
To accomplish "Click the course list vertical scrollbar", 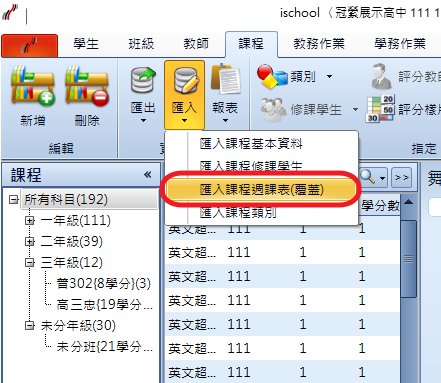I will 409,258.
